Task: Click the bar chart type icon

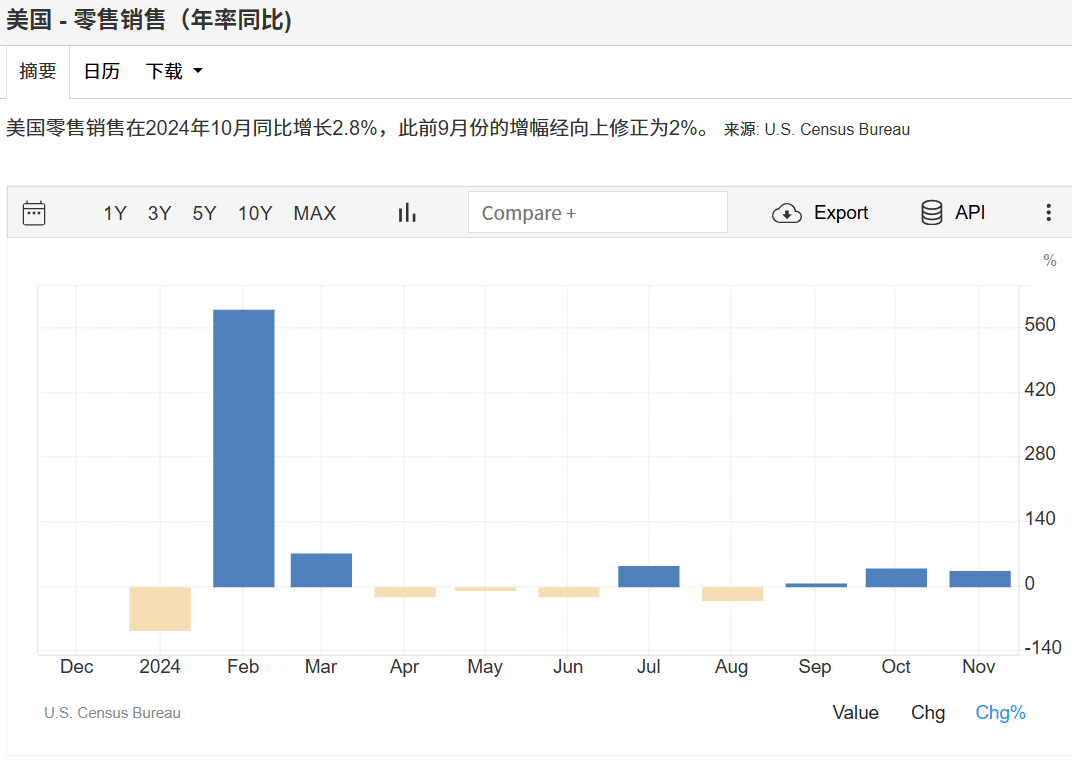Action: (x=407, y=213)
